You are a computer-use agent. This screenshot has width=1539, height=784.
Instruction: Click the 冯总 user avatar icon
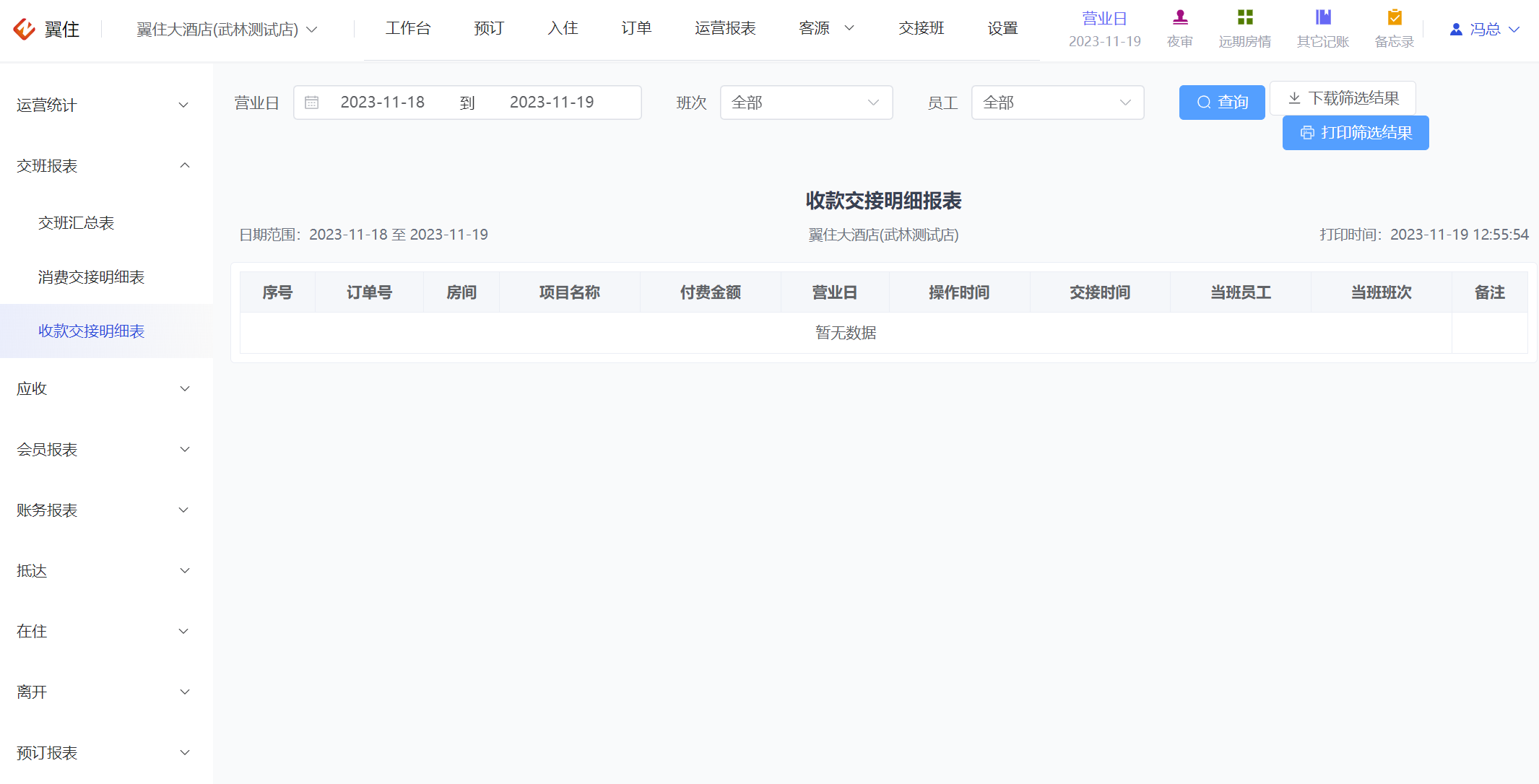tap(1456, 30)
